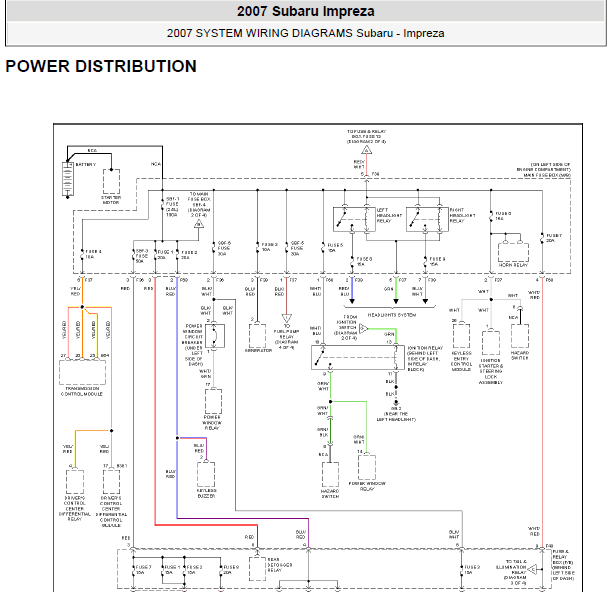
Task: Click the Right Headlight Relay box
Action: coord(427,219)
